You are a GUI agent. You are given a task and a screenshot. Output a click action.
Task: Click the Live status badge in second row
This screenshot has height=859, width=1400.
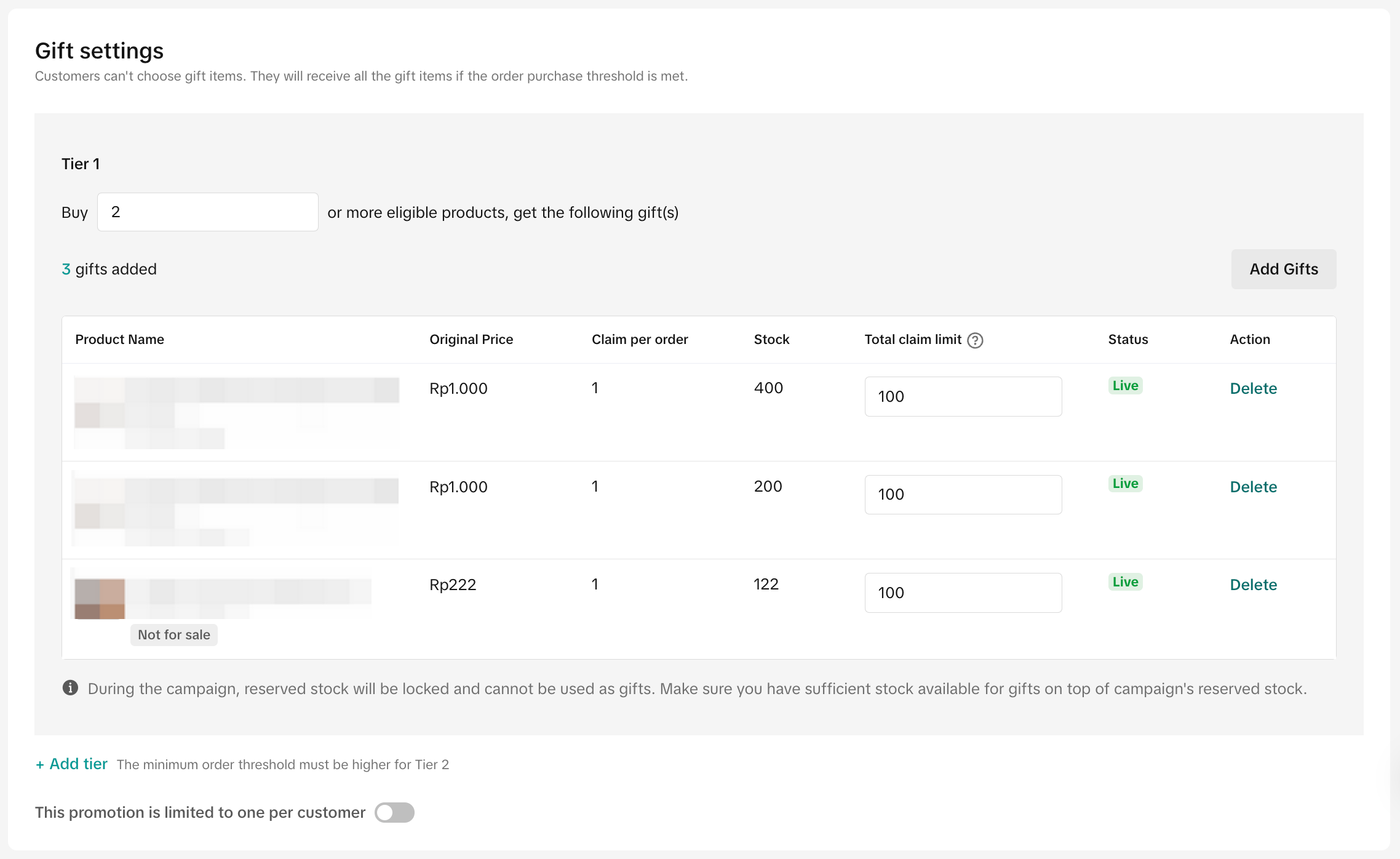pos(1125,484)
